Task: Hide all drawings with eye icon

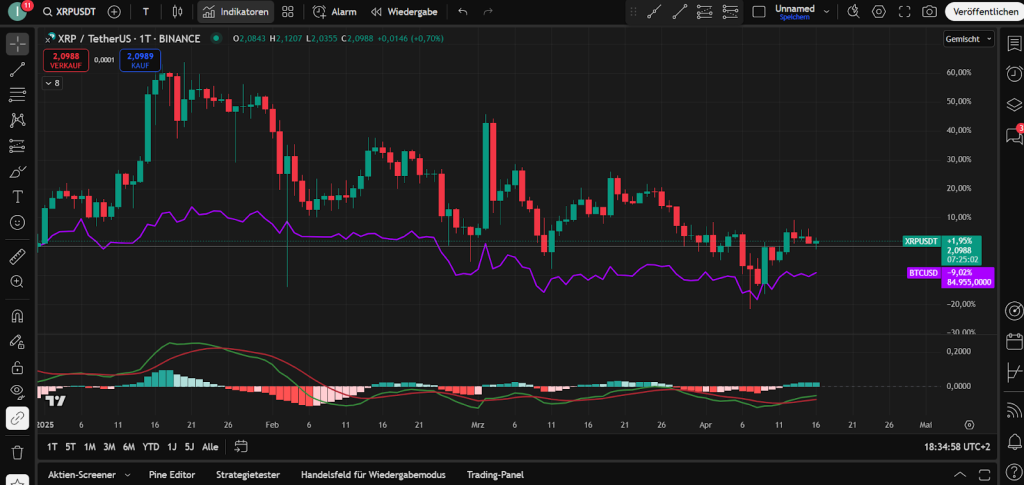Action: point(18,392)
